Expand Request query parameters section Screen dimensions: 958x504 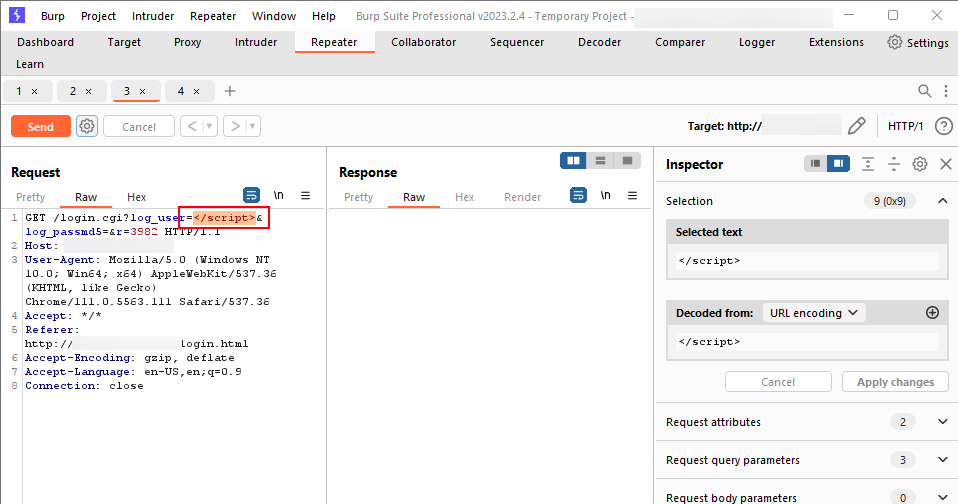point(943,460)
